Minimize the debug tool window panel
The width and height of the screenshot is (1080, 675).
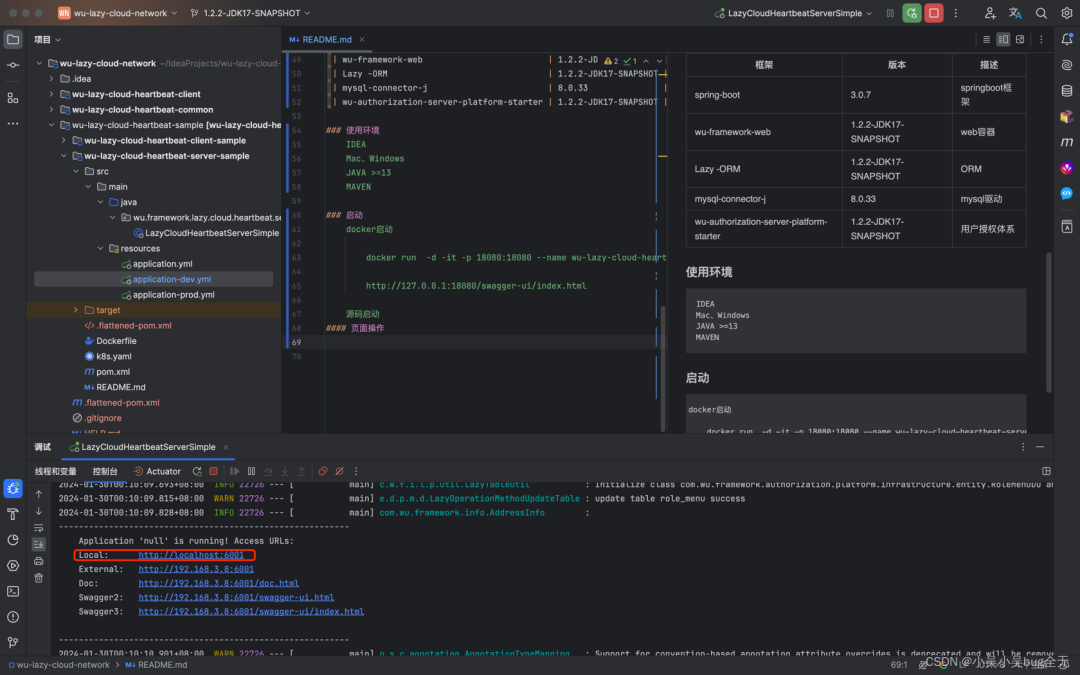pyautogui.click(x=1040, y=447)
